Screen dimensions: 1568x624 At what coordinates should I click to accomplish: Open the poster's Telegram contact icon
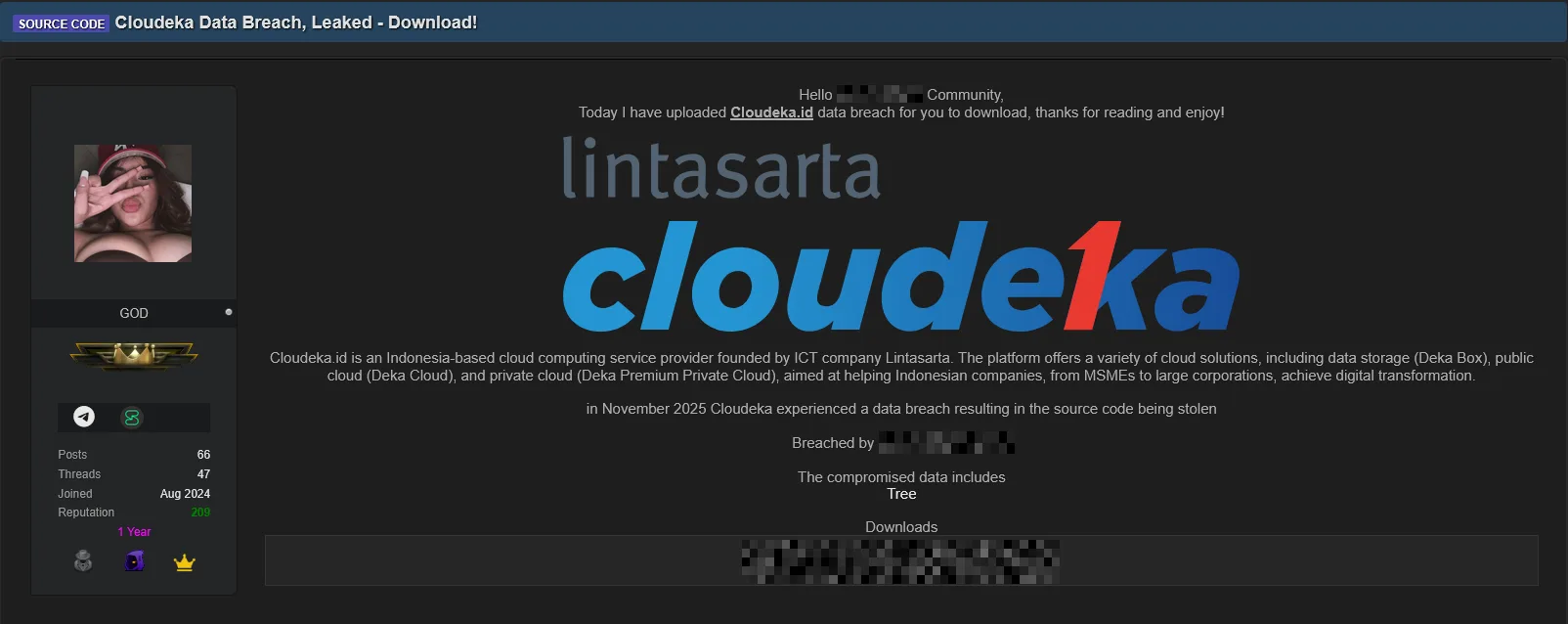click(x=84, y=418)
